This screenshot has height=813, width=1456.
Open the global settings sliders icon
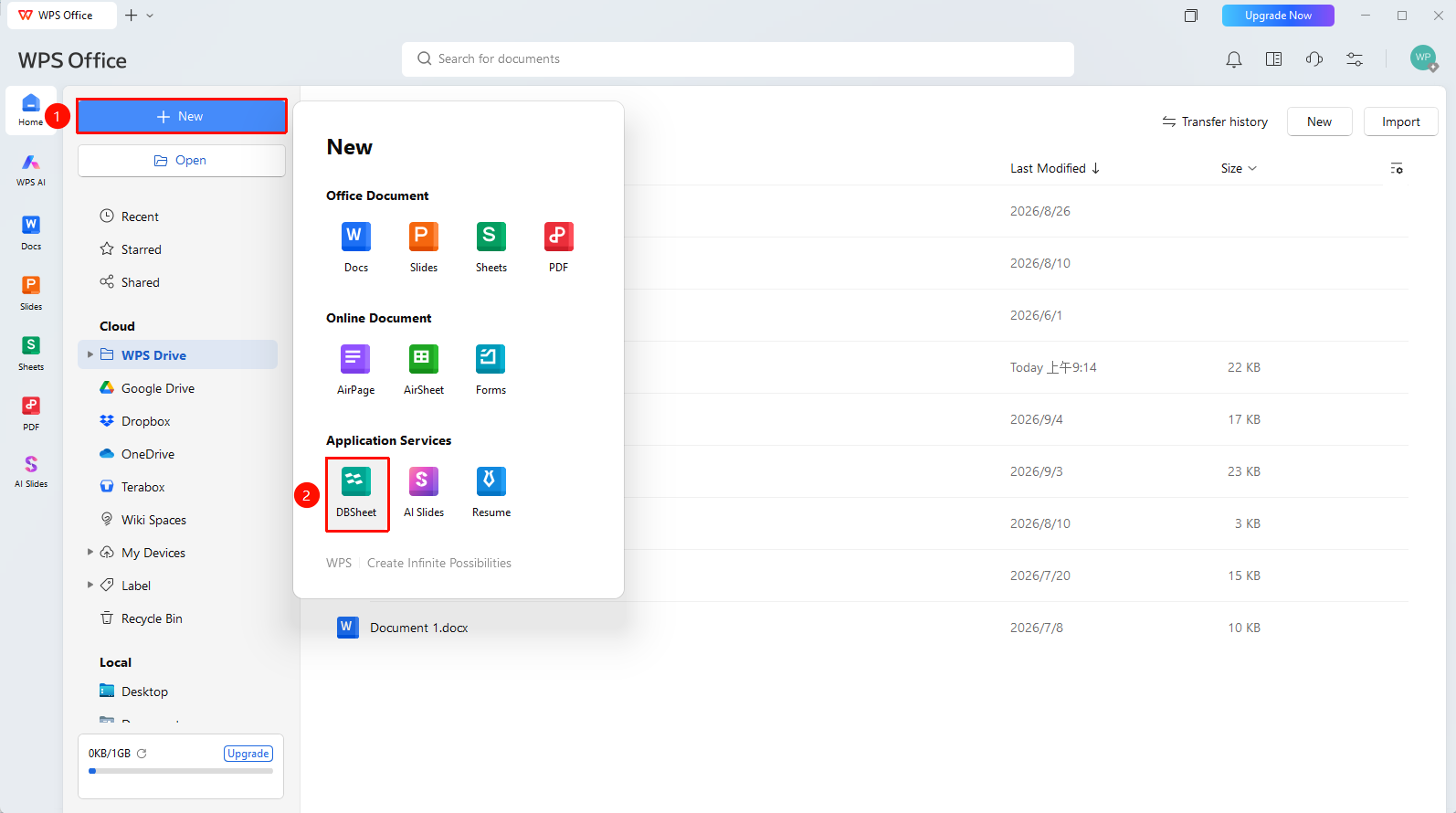click(x=1355, y=59)
